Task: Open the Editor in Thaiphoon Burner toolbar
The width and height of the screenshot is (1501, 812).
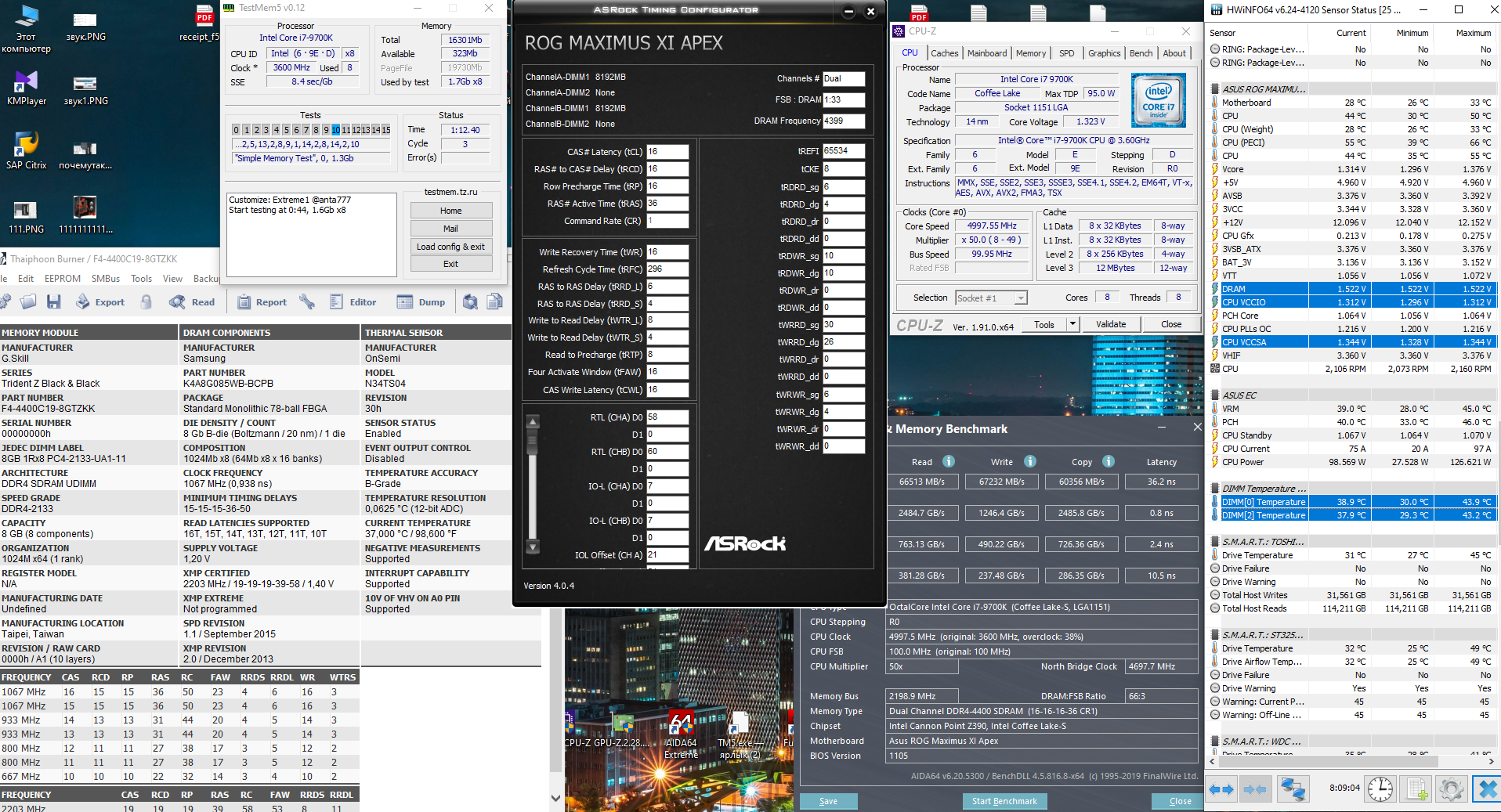Action: point(353,302)
